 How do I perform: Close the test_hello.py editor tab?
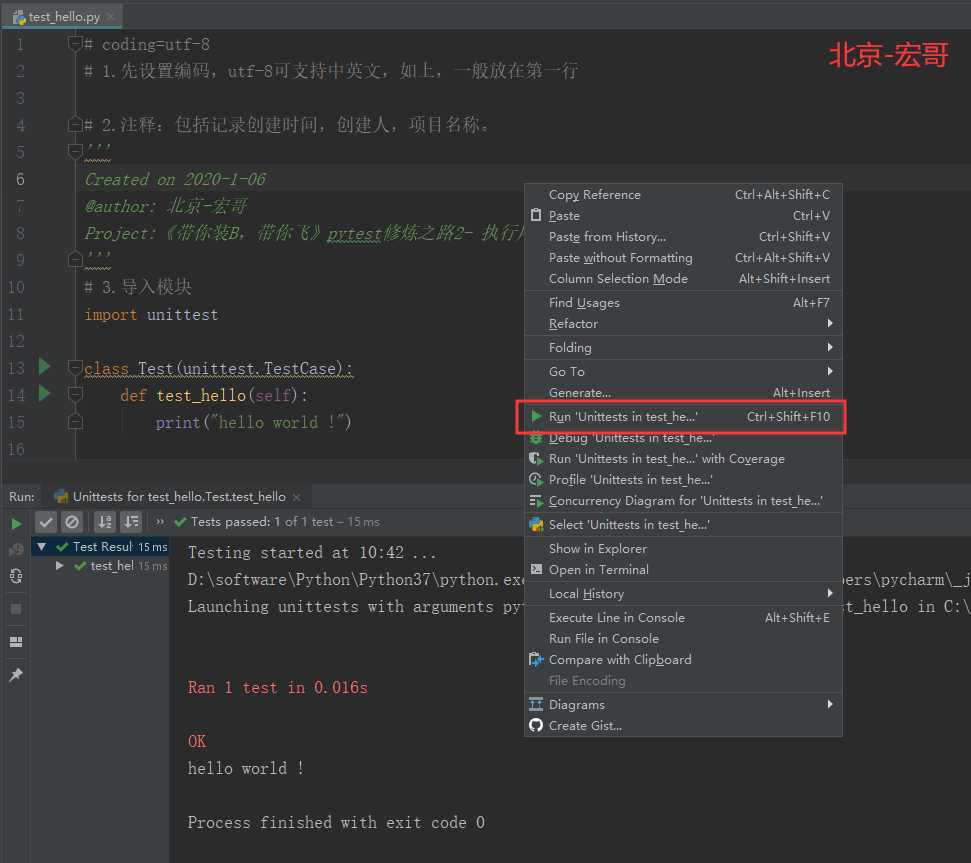(110, 16)
